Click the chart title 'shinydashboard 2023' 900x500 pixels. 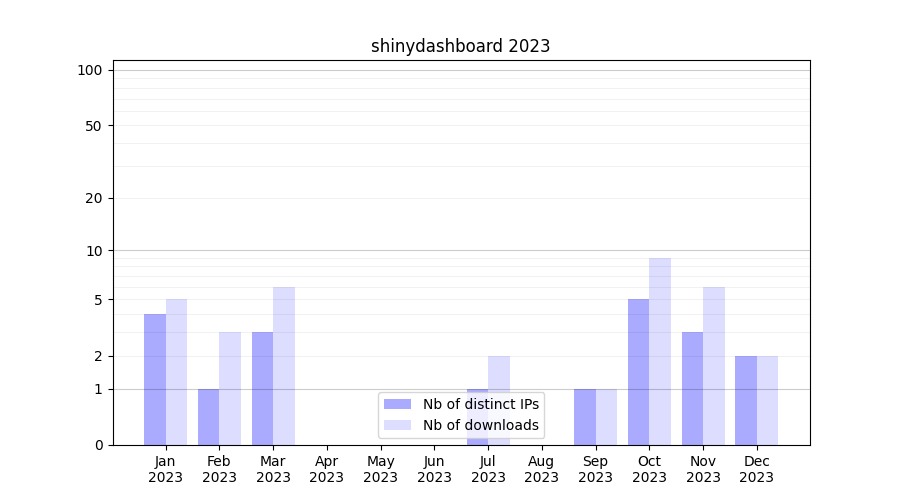(460, 46)
